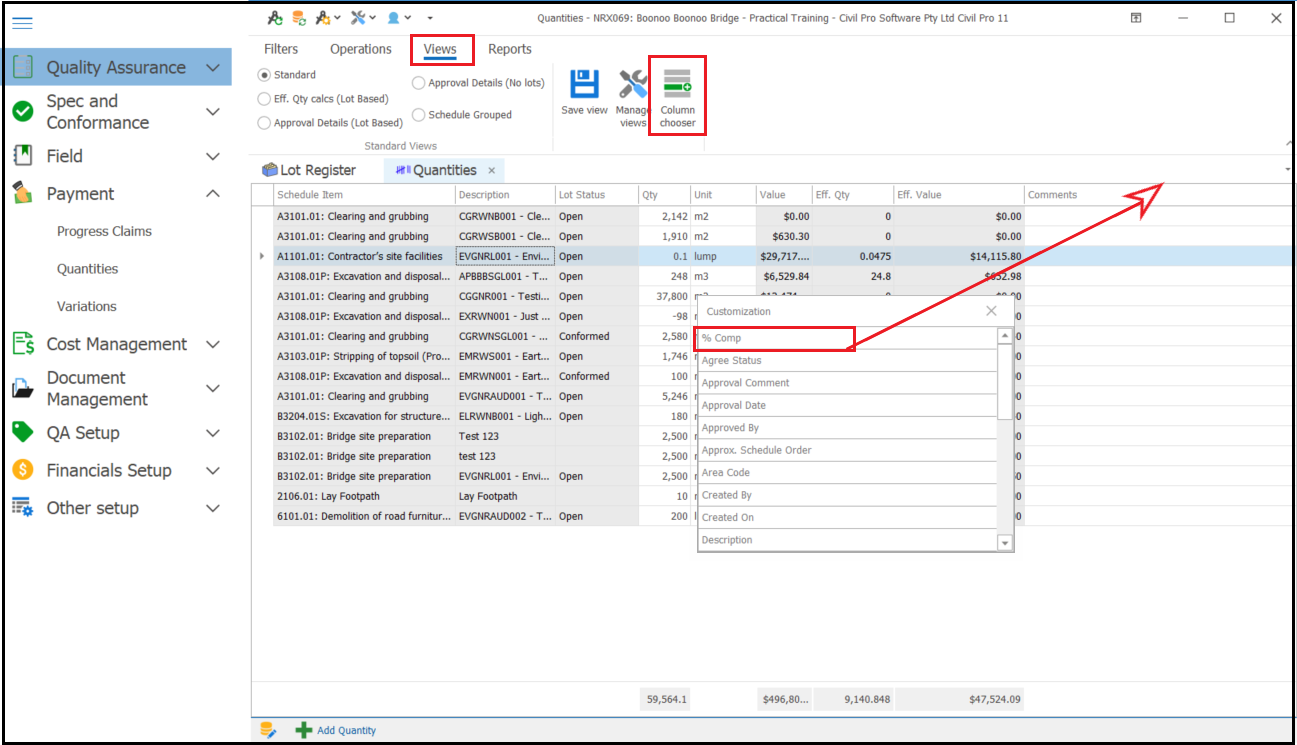
Task: Click the Cost Management icon in sidebar
Action: (23, 344)
